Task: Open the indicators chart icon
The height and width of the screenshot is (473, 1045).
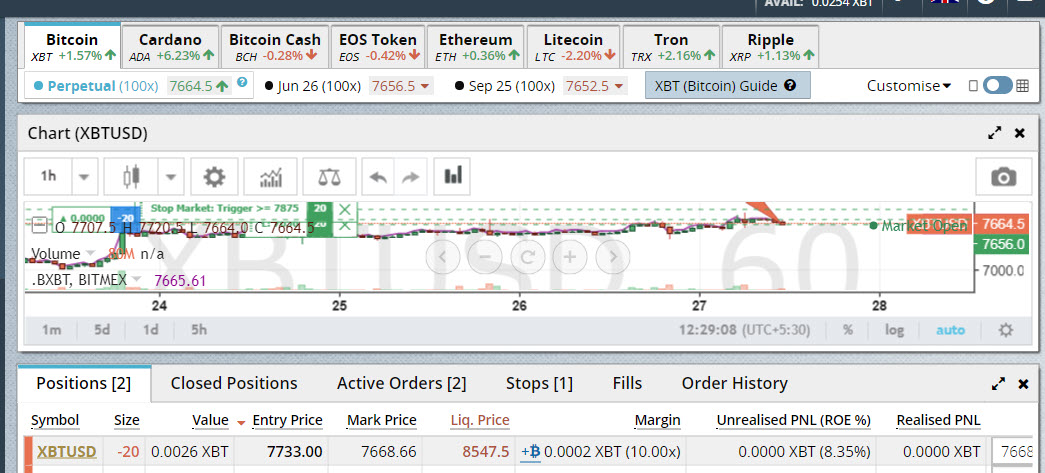Action: pyautogui.click(x=271, y=177)
